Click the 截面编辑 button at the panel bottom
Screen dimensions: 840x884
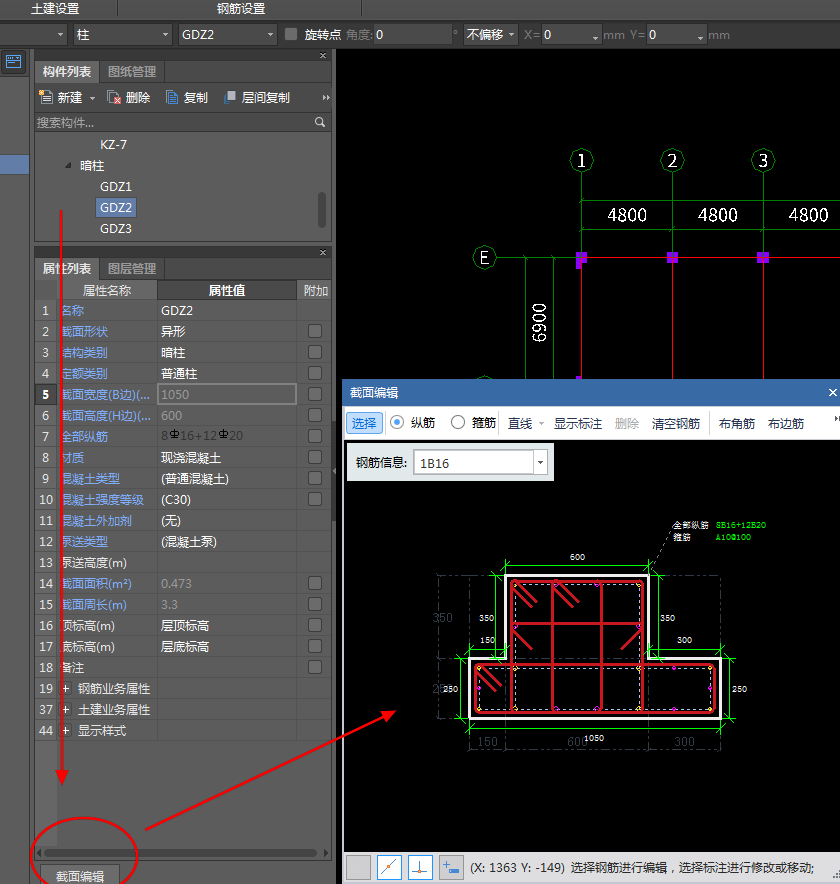tap(79, 876)
